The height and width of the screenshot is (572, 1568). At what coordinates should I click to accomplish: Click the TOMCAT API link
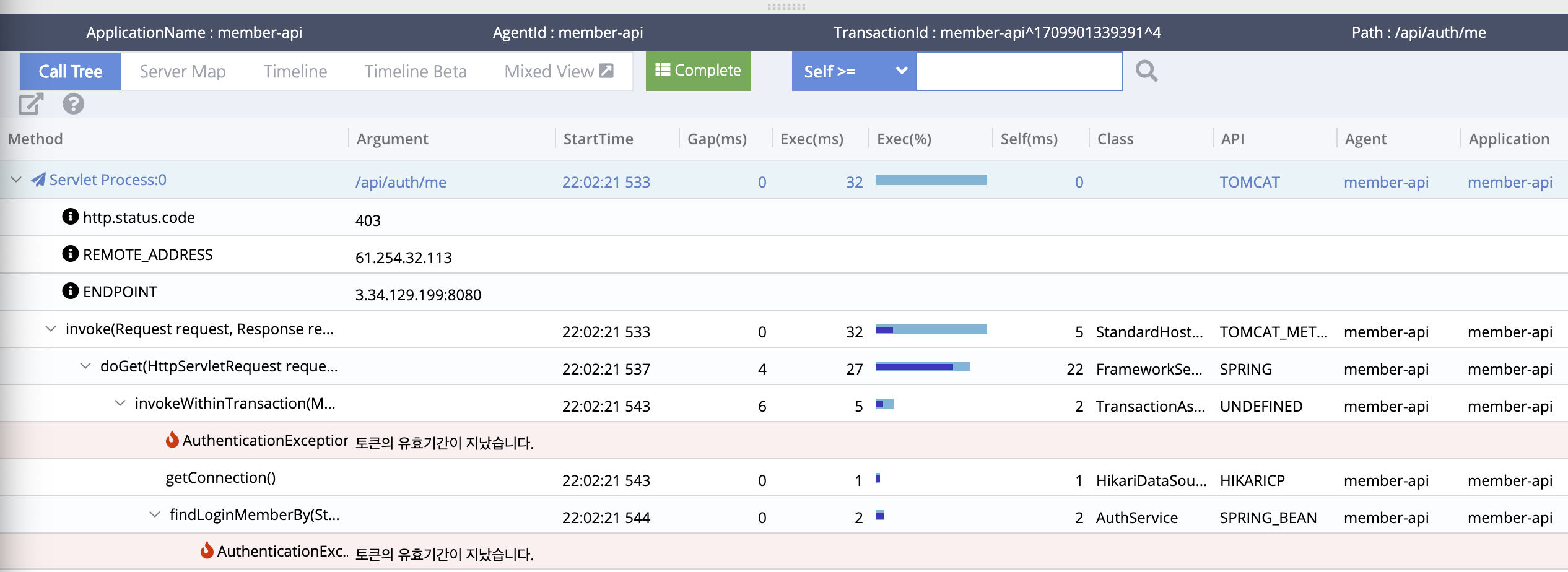coord(1250,182)
